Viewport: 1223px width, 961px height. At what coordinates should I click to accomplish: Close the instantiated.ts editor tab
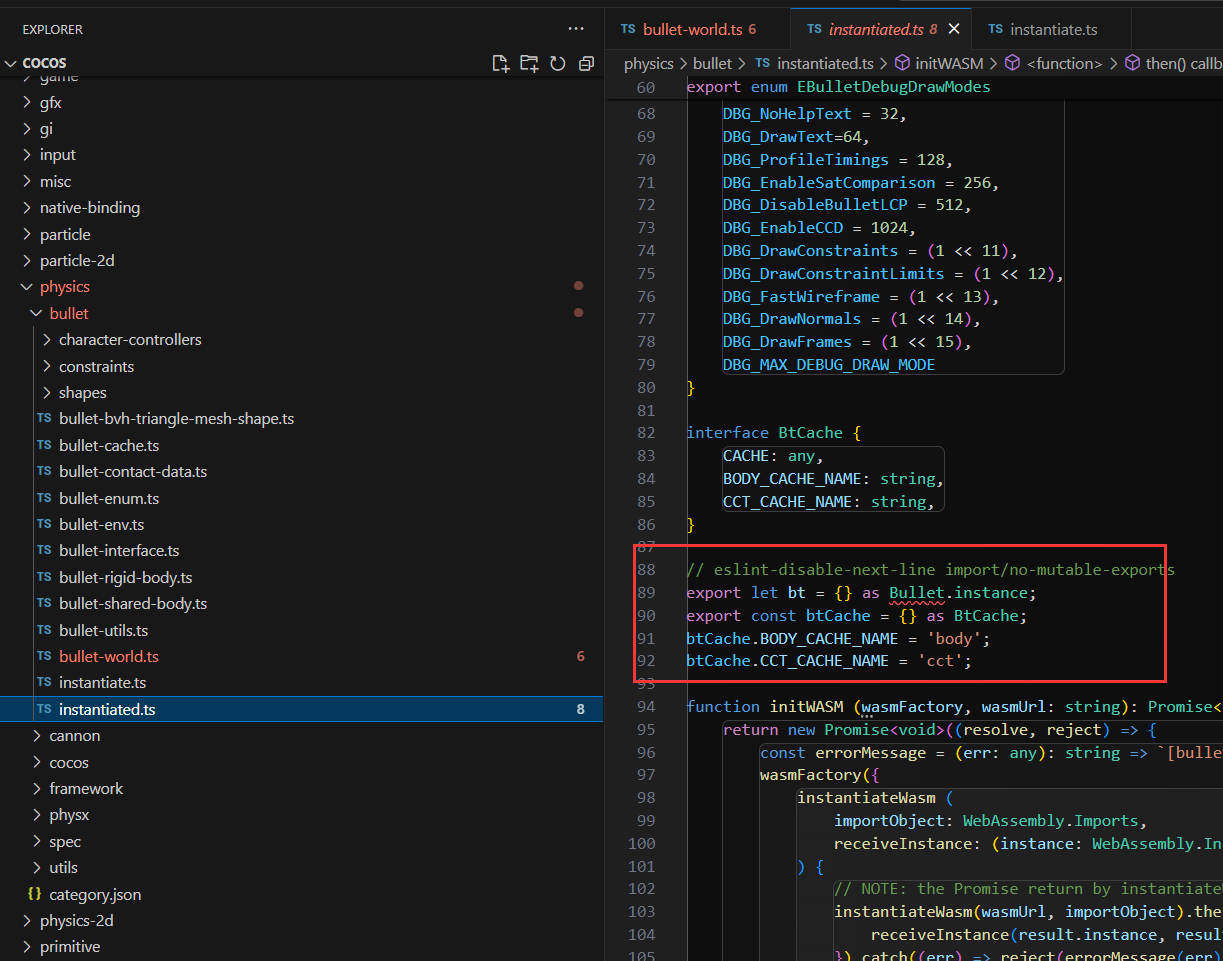pos(954,29)
